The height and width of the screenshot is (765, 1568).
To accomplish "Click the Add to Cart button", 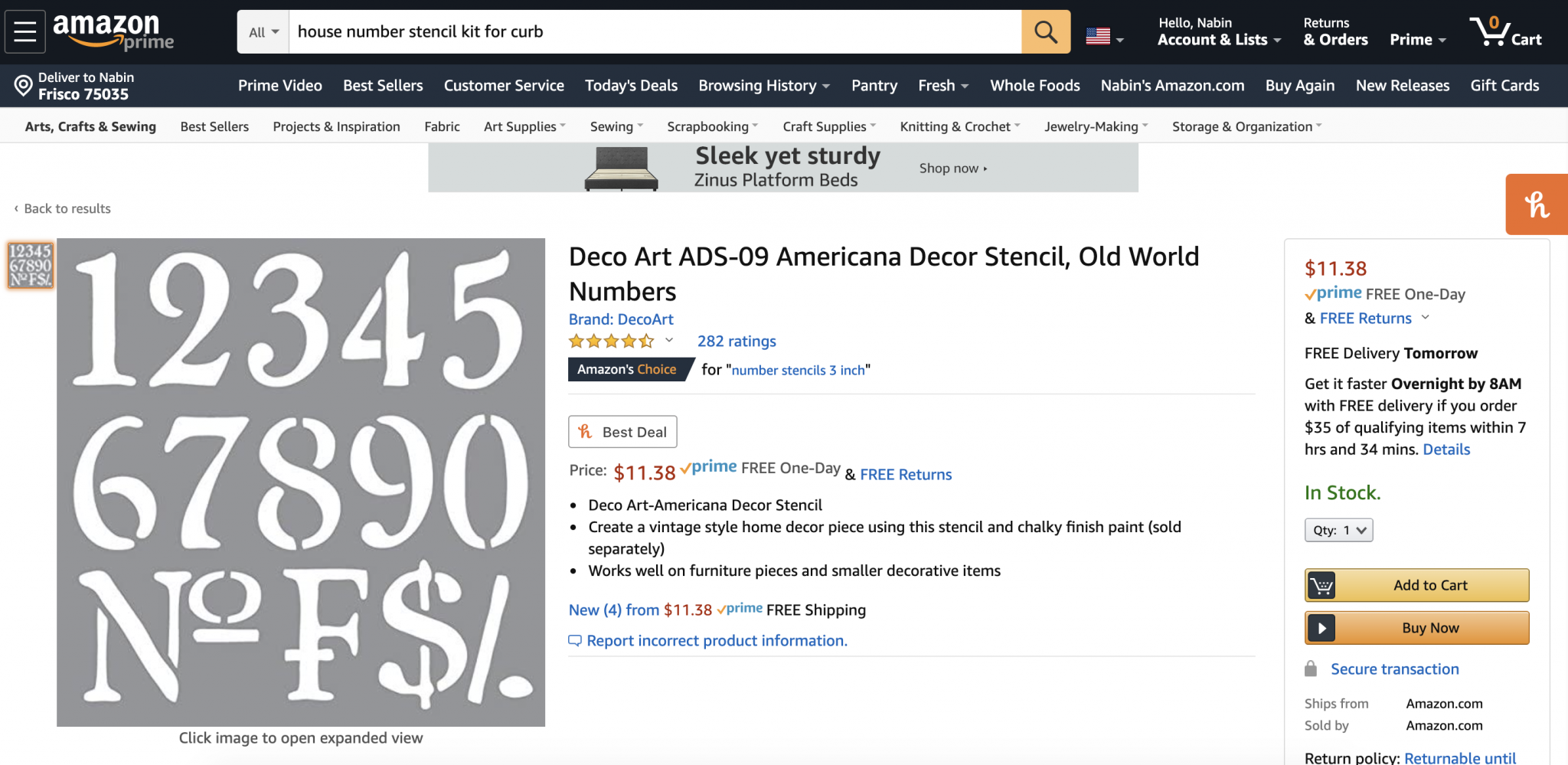I will [x=1416, y=585].
